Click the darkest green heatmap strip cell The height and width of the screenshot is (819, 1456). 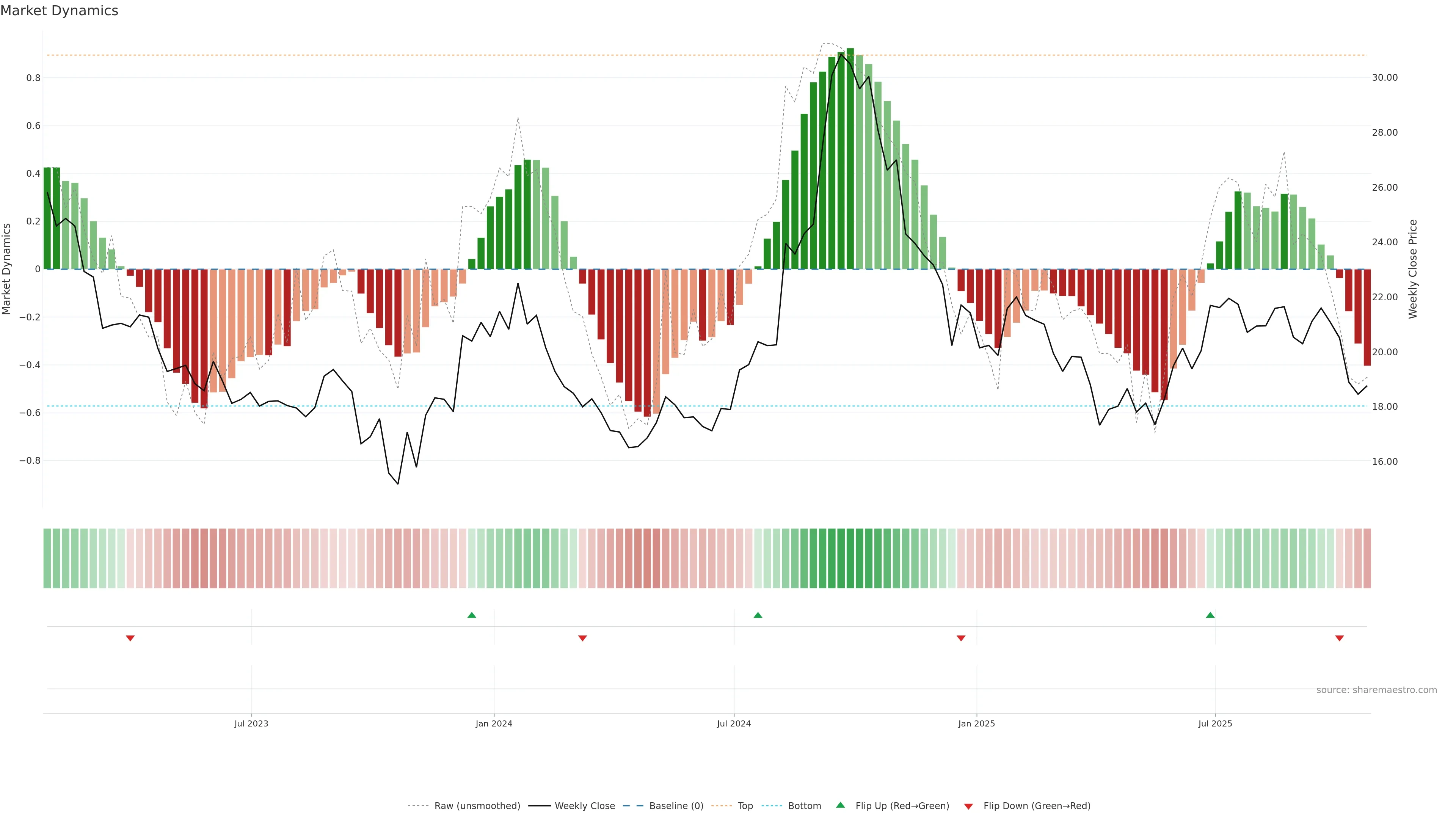850,558
